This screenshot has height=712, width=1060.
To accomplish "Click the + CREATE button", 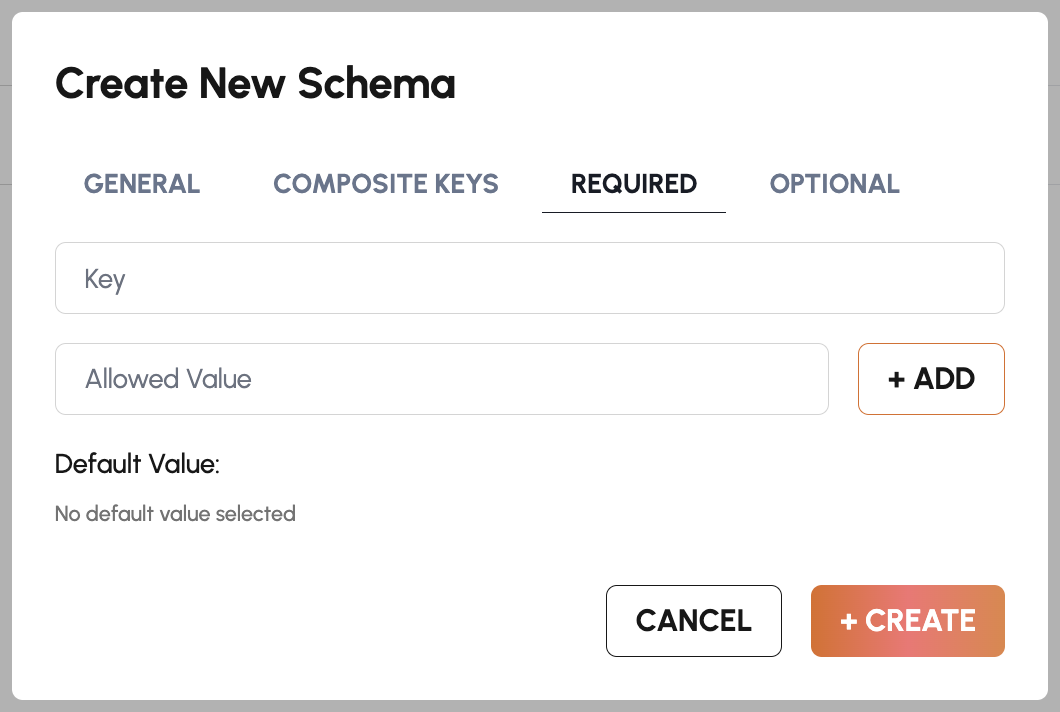I will coord(907,620).
